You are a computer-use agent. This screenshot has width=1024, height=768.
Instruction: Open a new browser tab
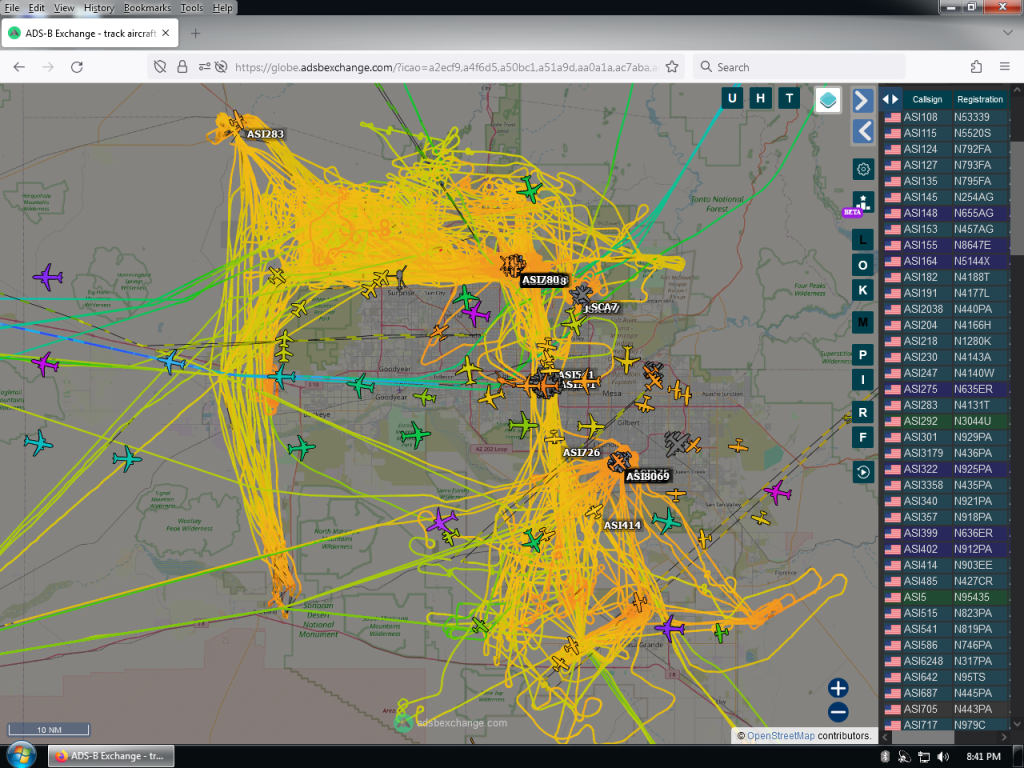[195, 33]
